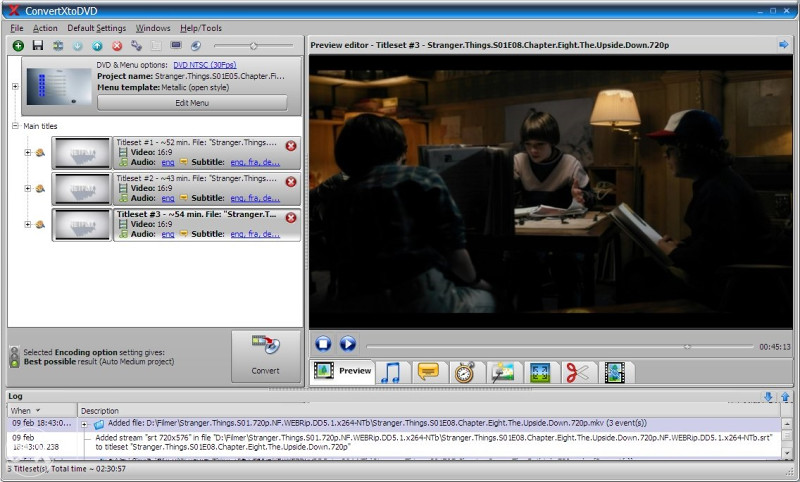This screenshot has height=482, width=800.
Task: Click the Description column header
Action: (x=429, y=411)
